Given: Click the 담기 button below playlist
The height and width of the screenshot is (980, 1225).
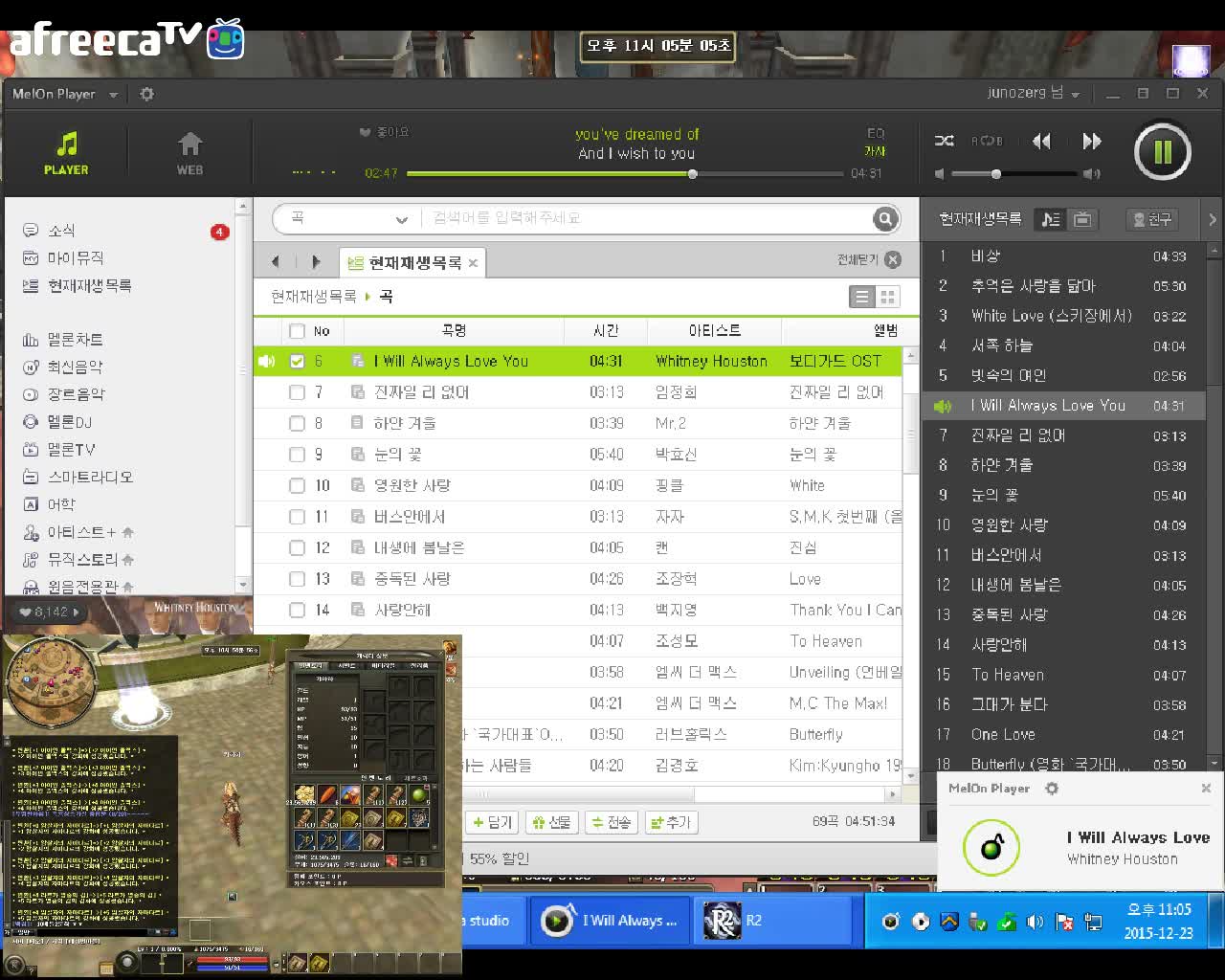Looking at the screenshot, I should (x=492, y=821).
